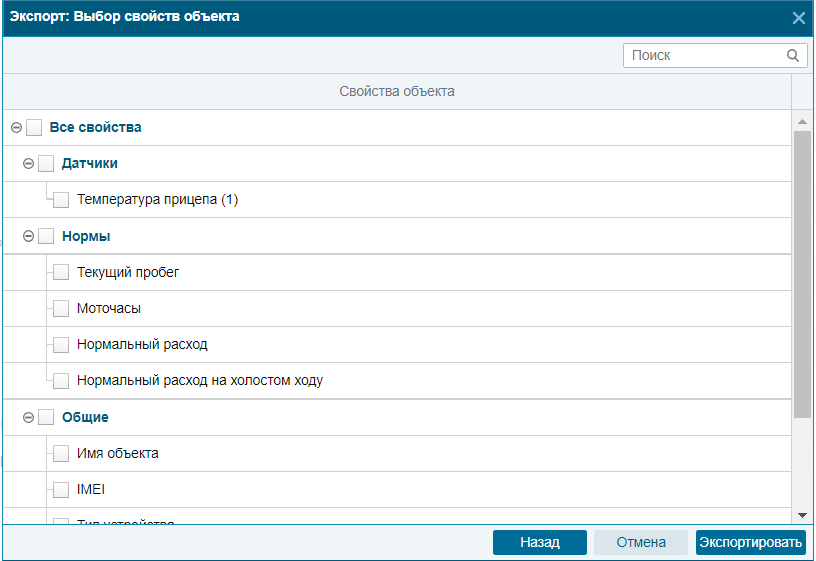
Task: Select the Текущий пробег checkbox
Action: point(61,272)
